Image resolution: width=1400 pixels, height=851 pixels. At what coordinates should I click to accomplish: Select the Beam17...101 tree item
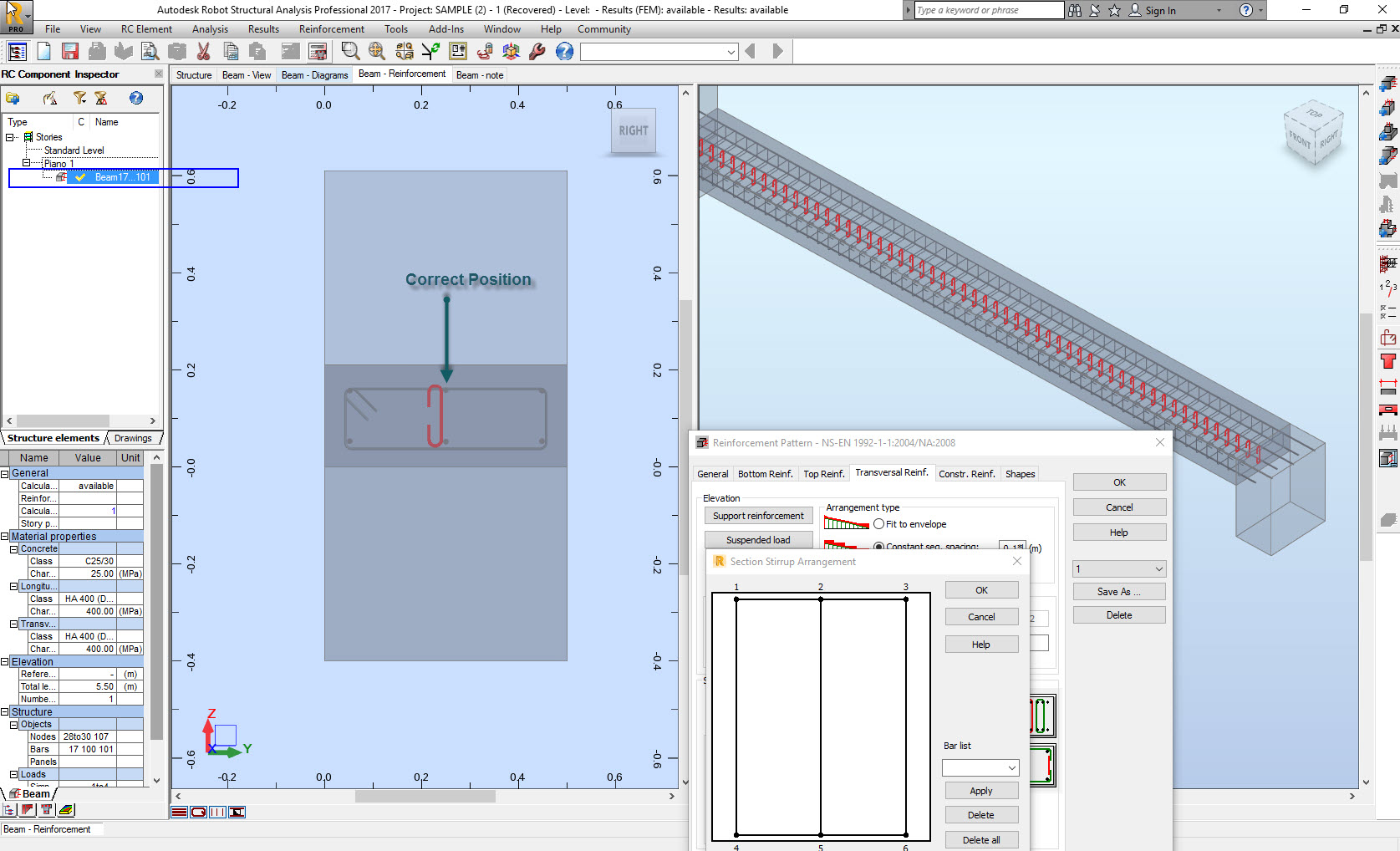coord(123,177)
